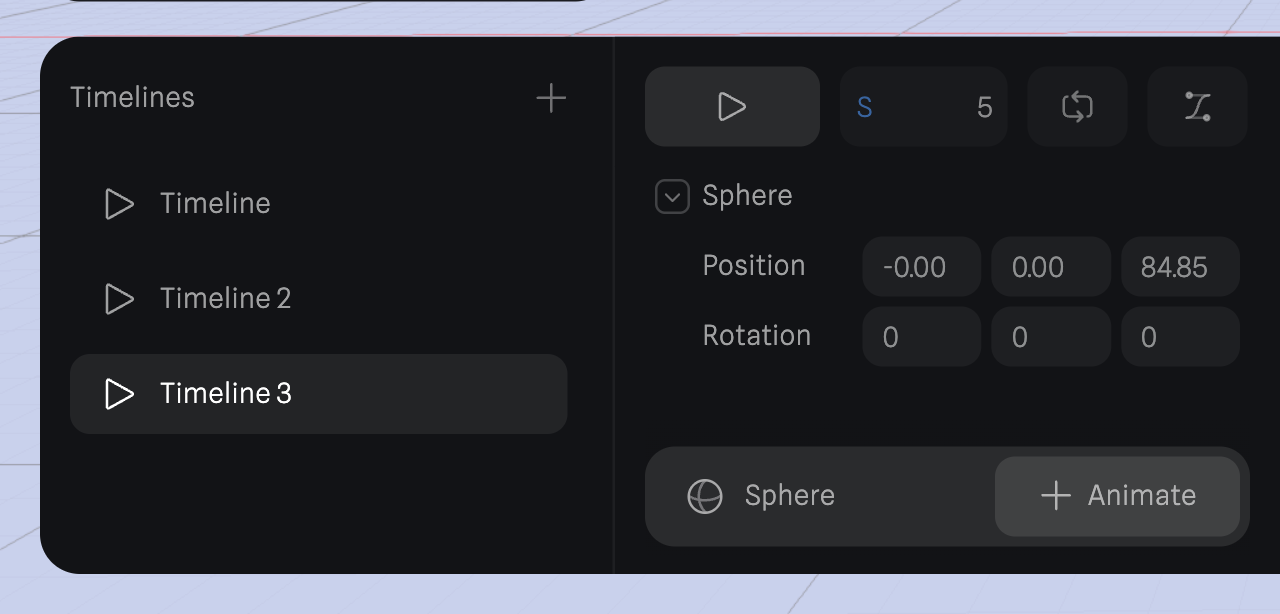Play Timeline 2 from the list
This screenshot has width=1280, height=614.
[119, 299]
